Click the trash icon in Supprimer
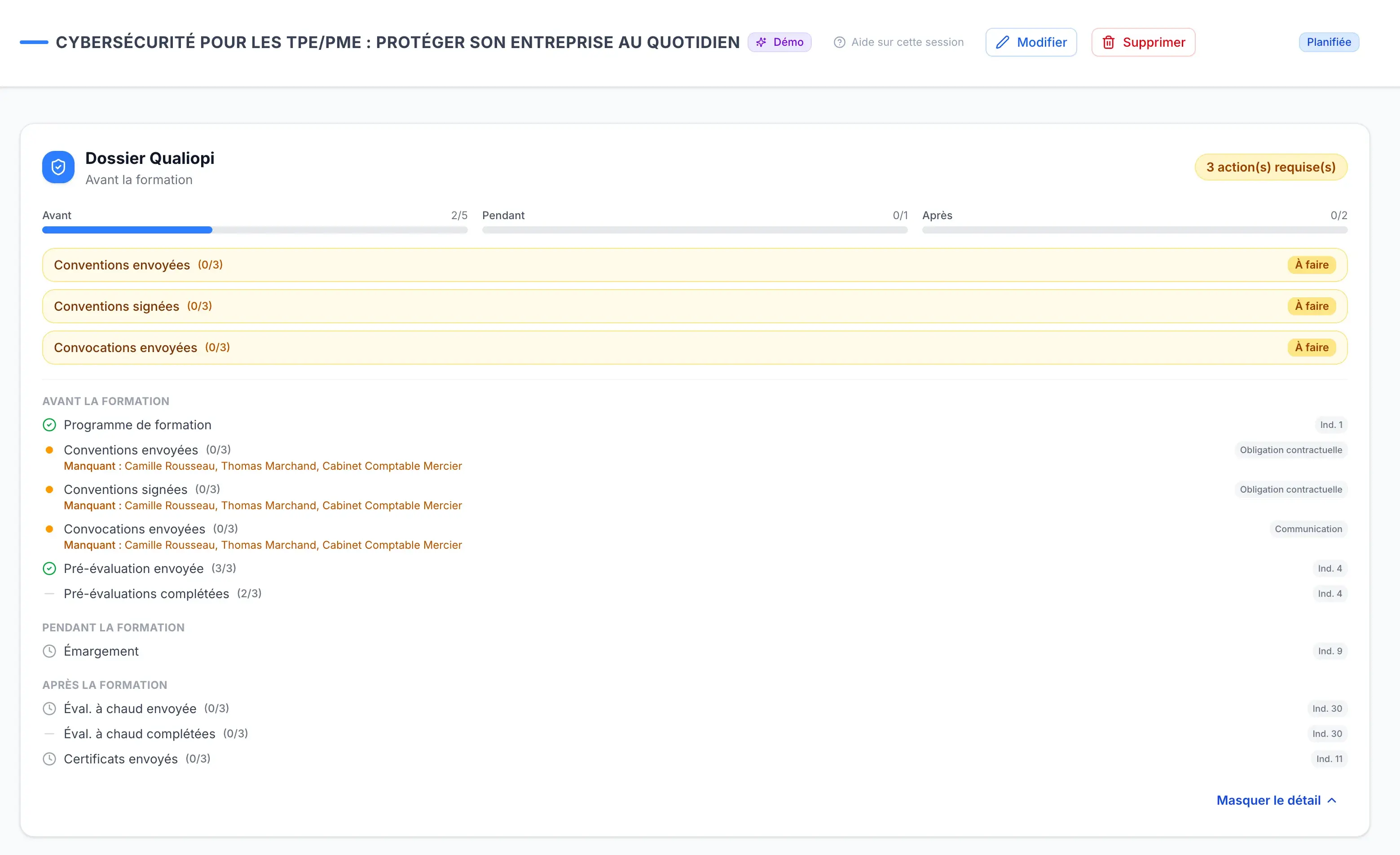 1109,42
